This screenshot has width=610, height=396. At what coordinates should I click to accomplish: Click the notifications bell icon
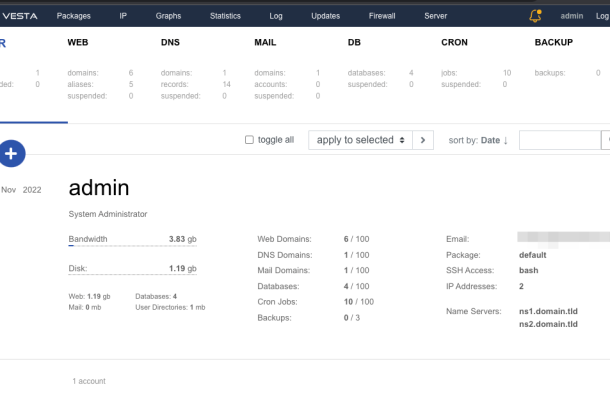click(535, 16)
